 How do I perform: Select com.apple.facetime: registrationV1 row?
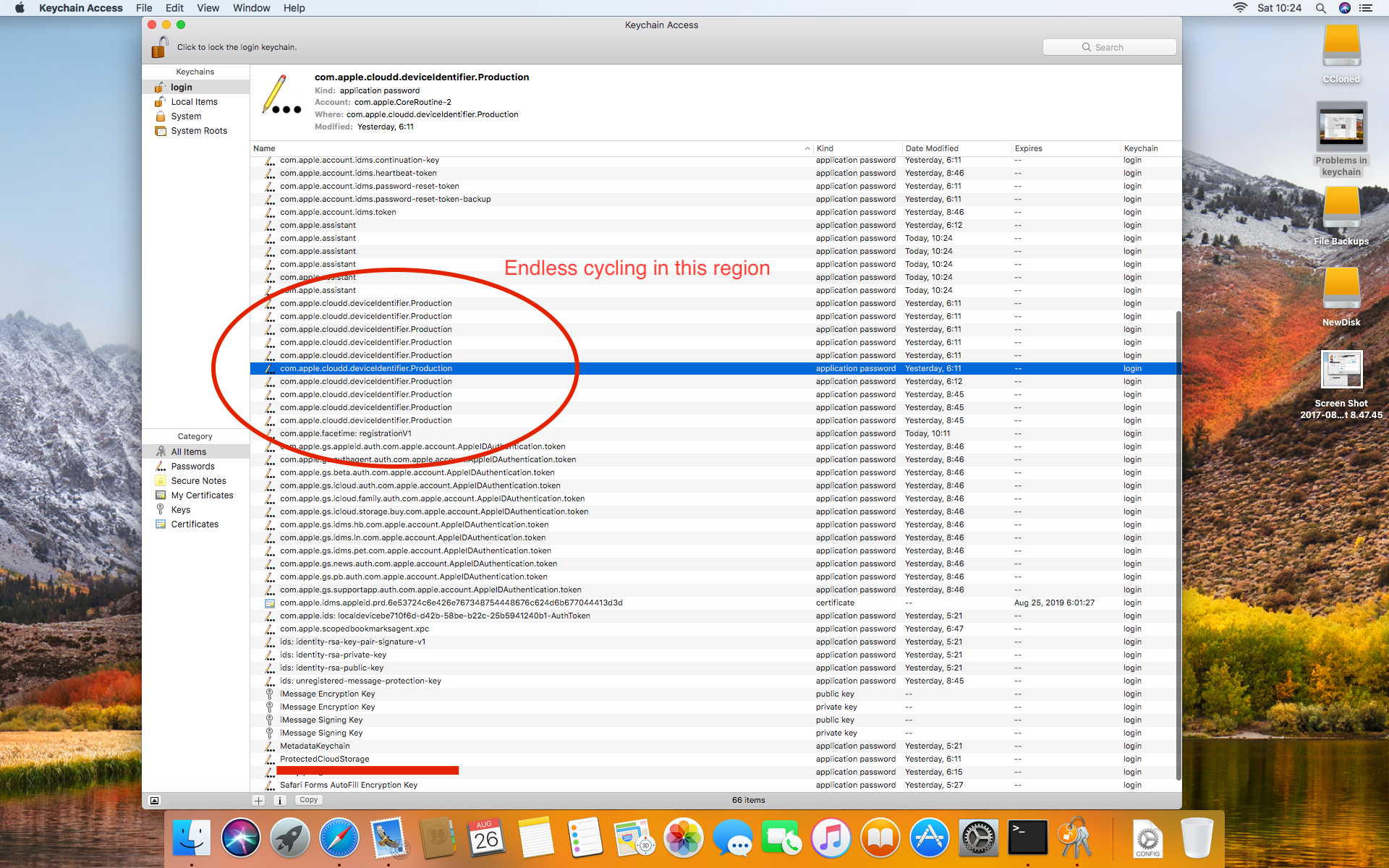pos(715,434)
